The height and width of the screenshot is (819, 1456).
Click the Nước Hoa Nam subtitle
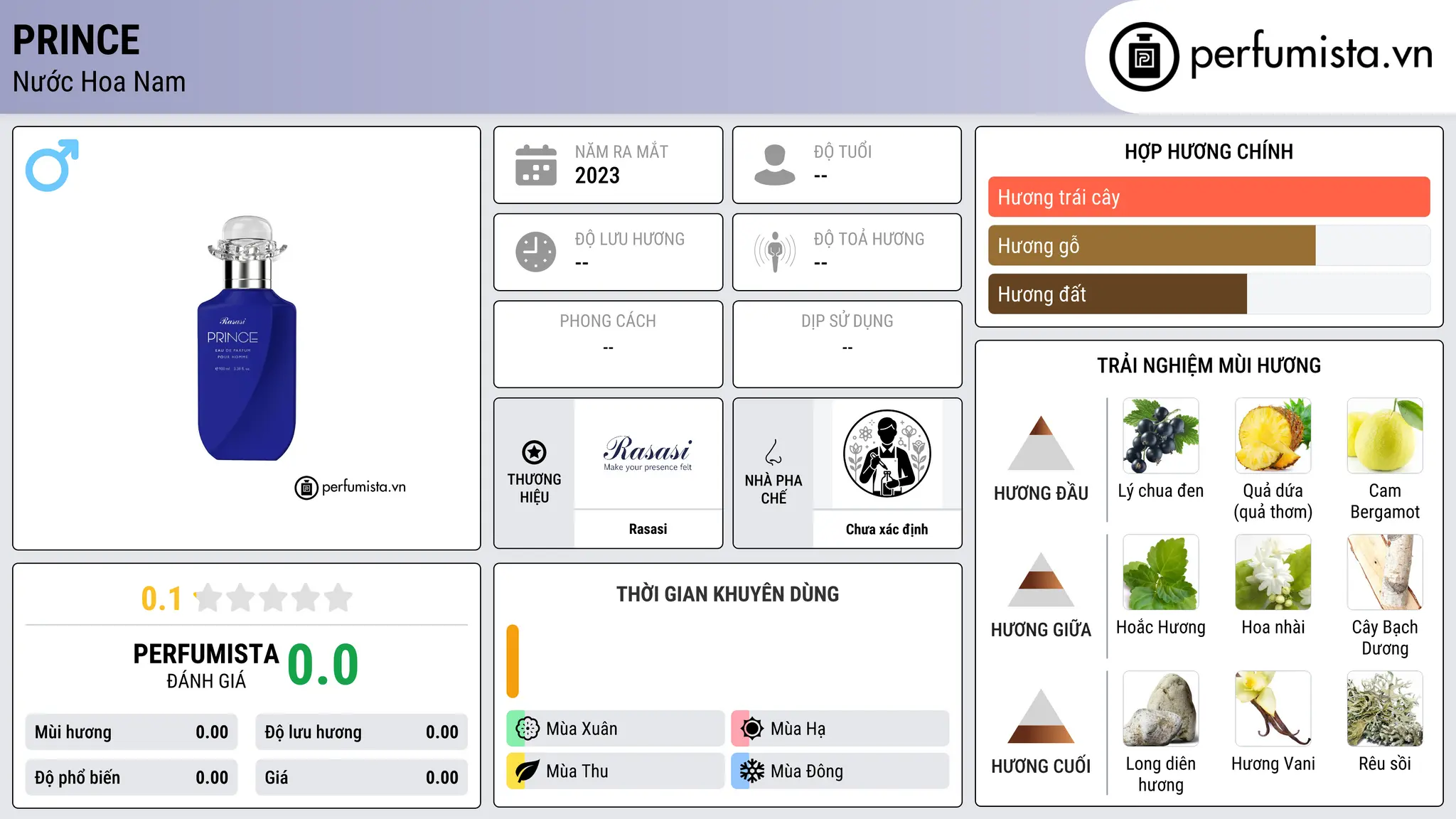[x=99, y=82]
